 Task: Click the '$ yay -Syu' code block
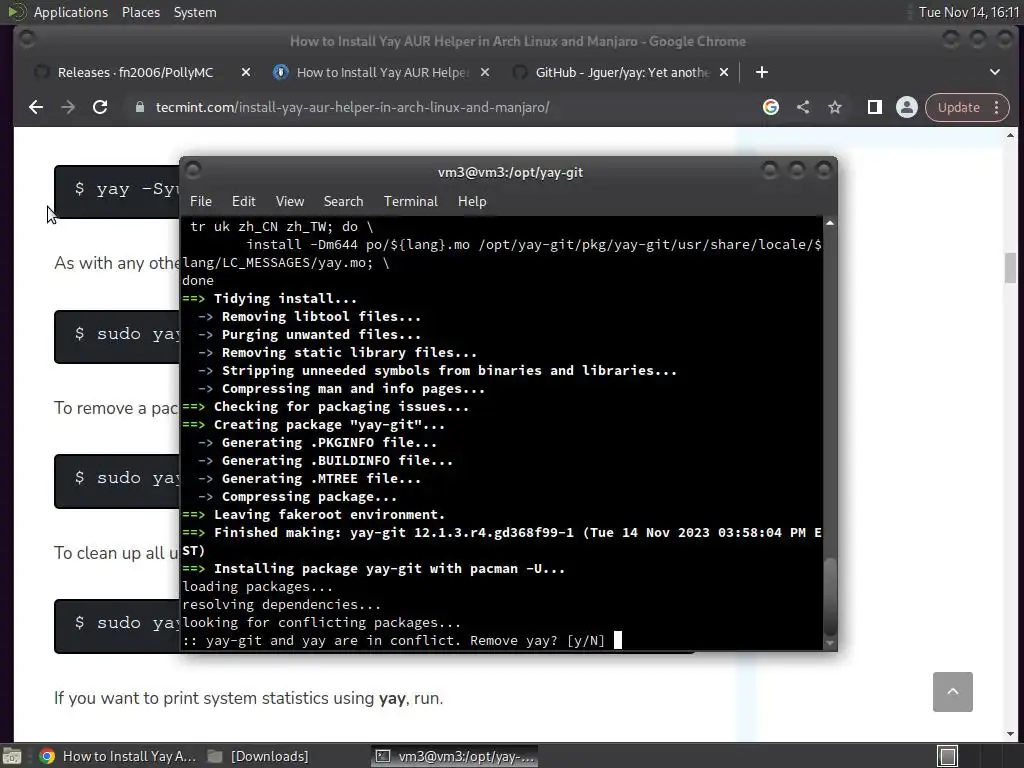(x=117, y=191)
